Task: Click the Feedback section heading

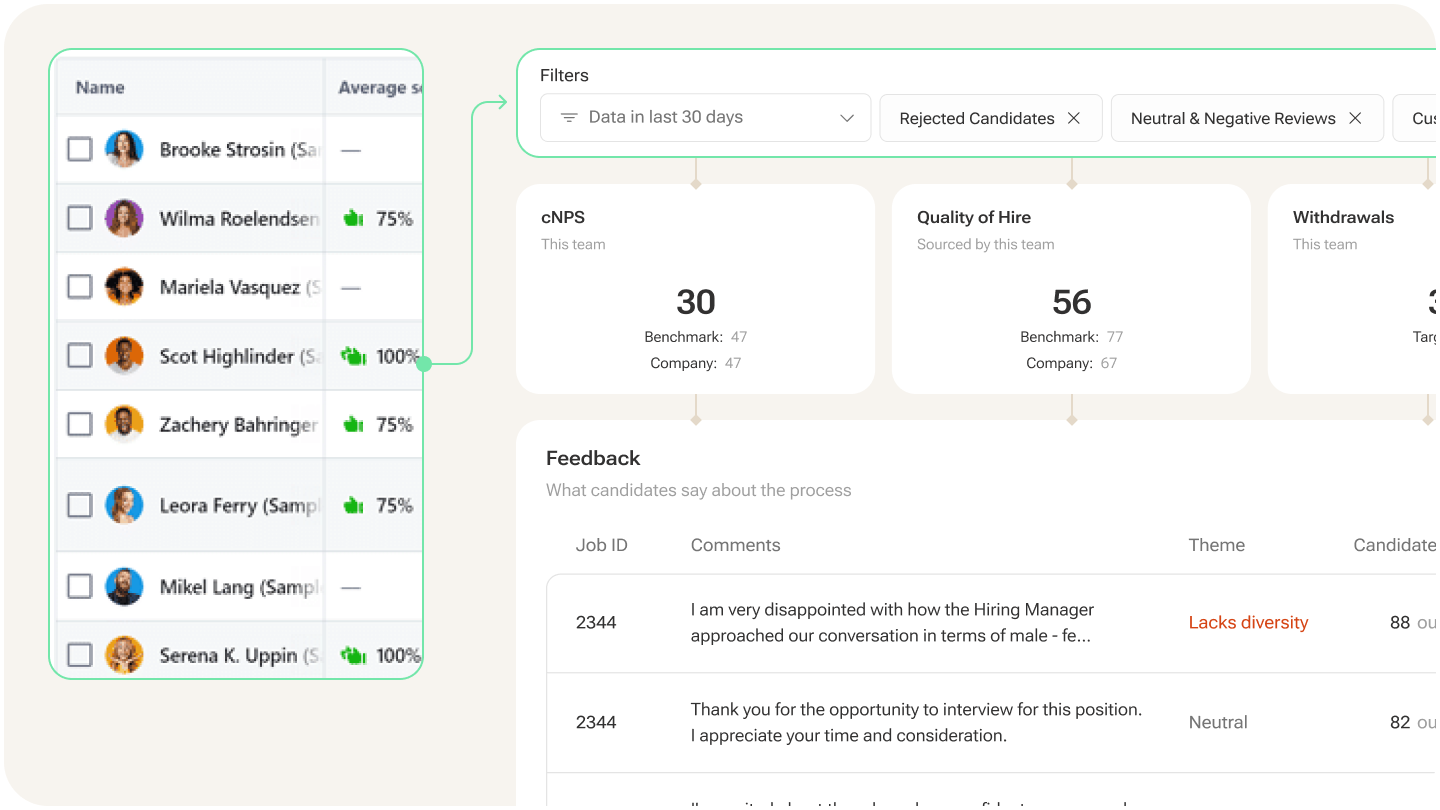Action: coord(593,458)
